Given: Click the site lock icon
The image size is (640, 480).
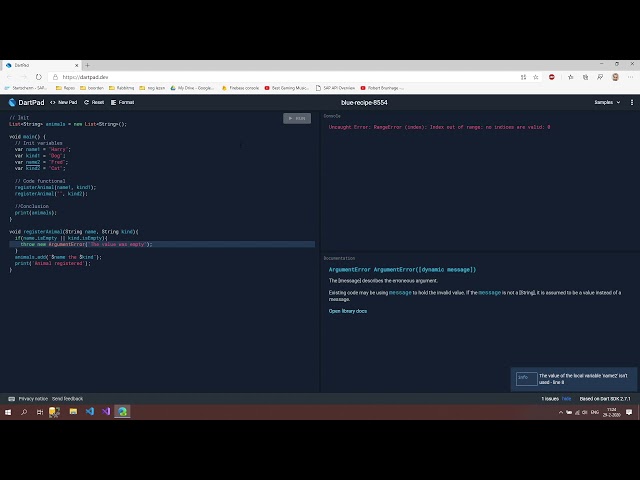Looking at the screenshot, I should click(55, 77).
